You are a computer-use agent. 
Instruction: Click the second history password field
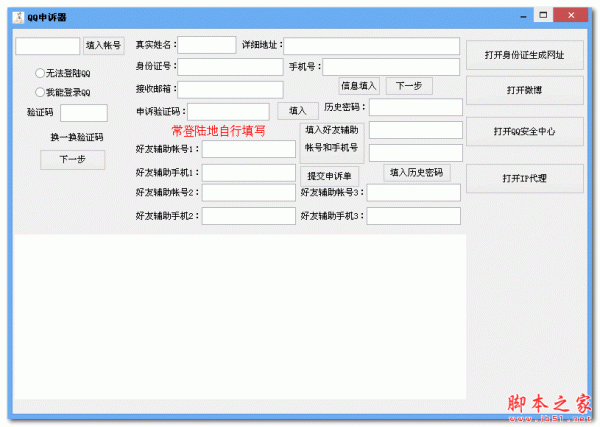pos(416,130)
